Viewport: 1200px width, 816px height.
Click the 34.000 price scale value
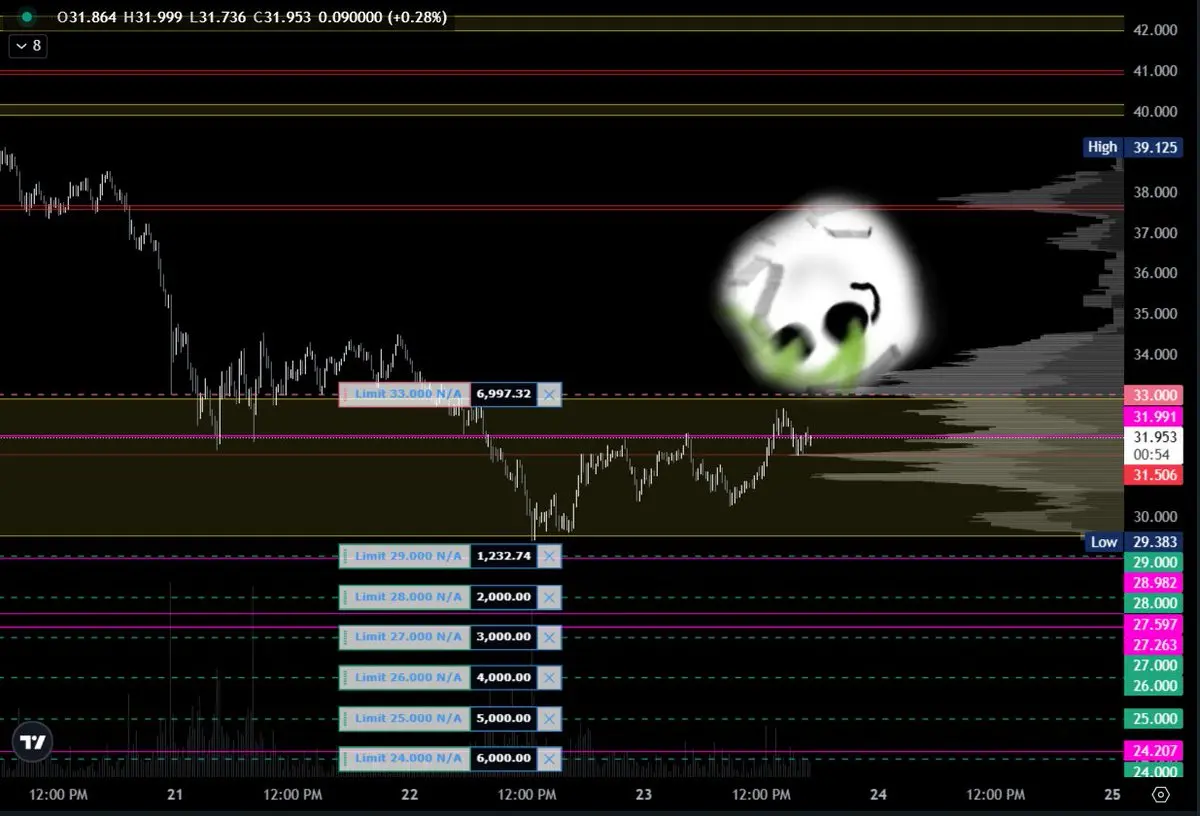[x=1155, y=354]
